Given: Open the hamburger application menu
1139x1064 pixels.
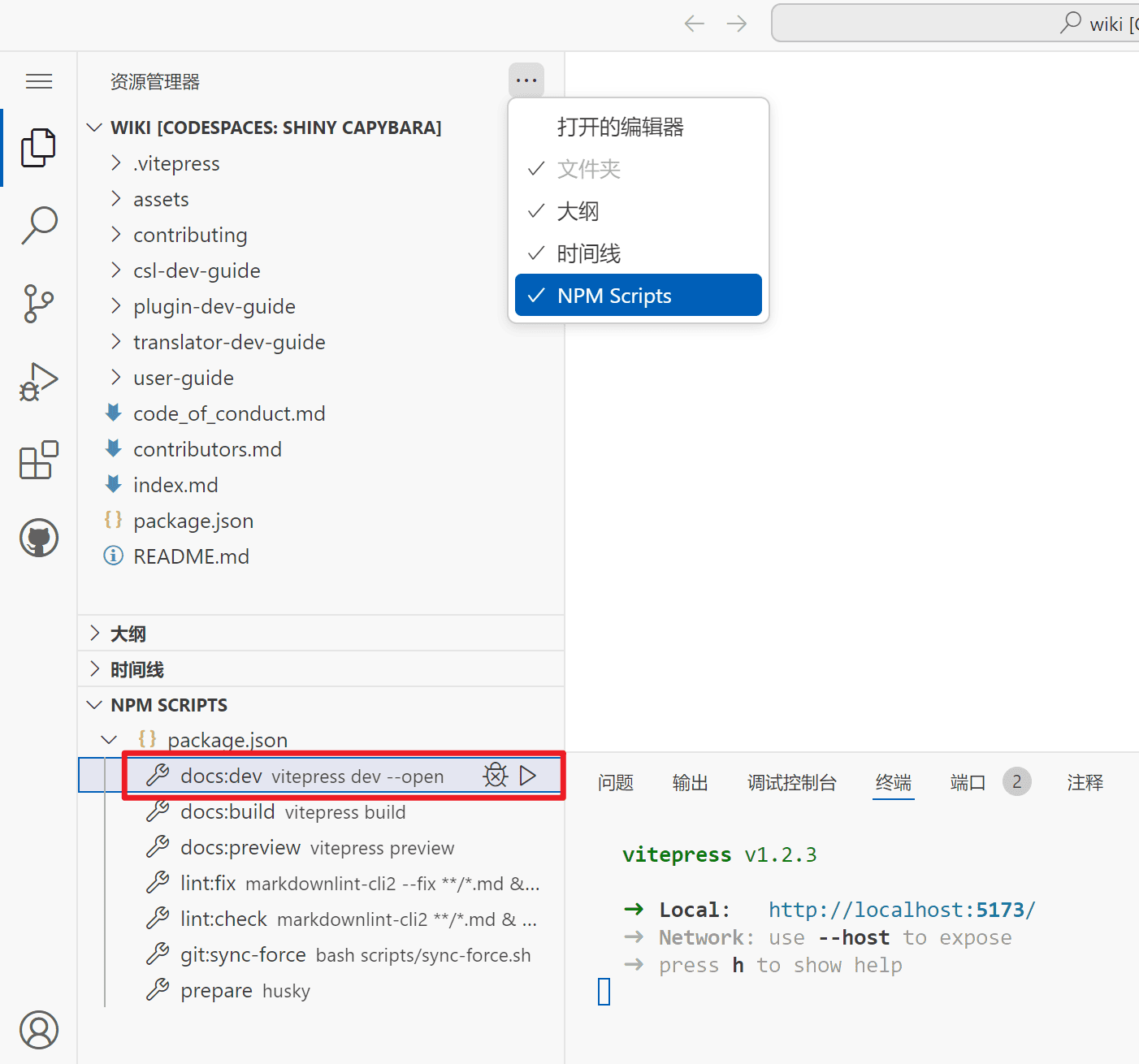Looking at the screenshot, I should (38, 81).
